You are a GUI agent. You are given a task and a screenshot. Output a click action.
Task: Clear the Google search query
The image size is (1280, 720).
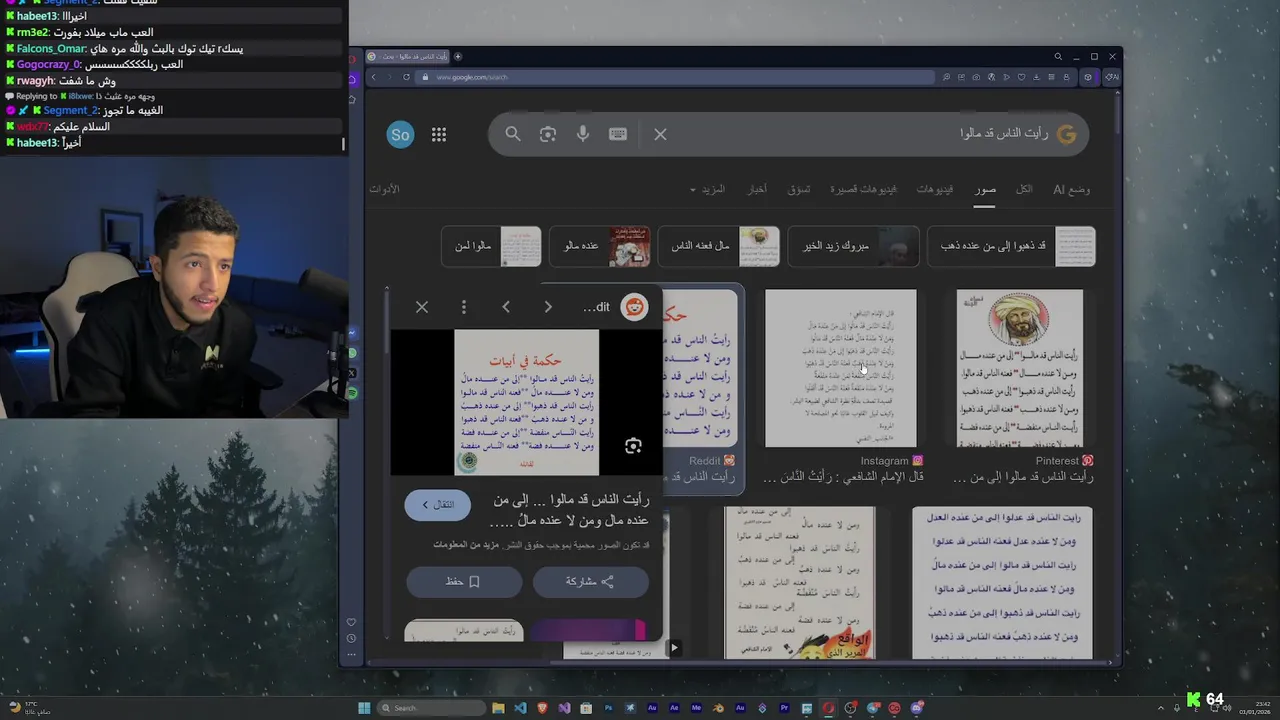pos(660,134)
